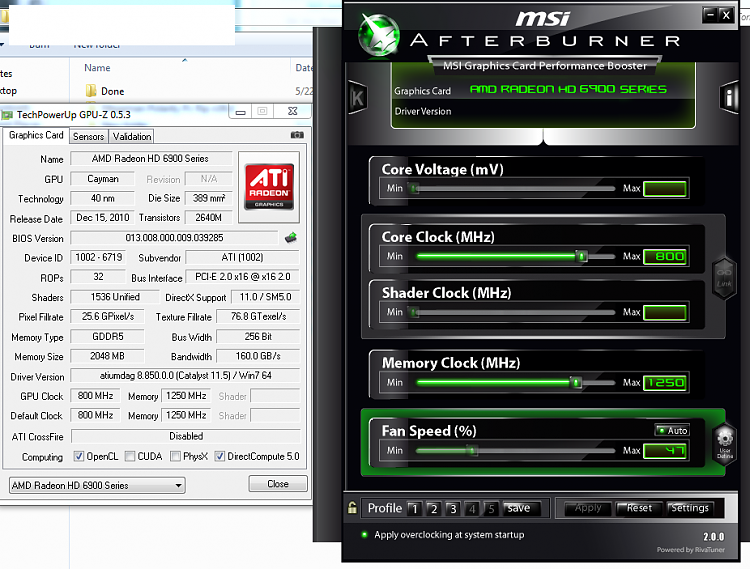Toggle the CUDA checkbox in GPU-Z
This screenshot has width=750, height=569.
pyautogui.click(x=130, y=456)
